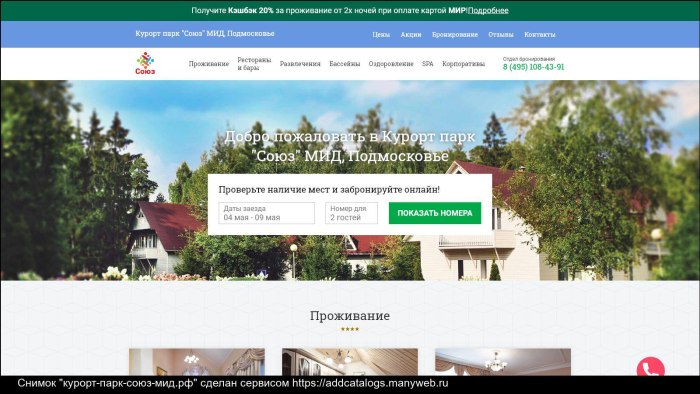Call booking phone 8 (495) 108-43-91
The width and height of the screenshot is (700, 394).
(533, 67)
